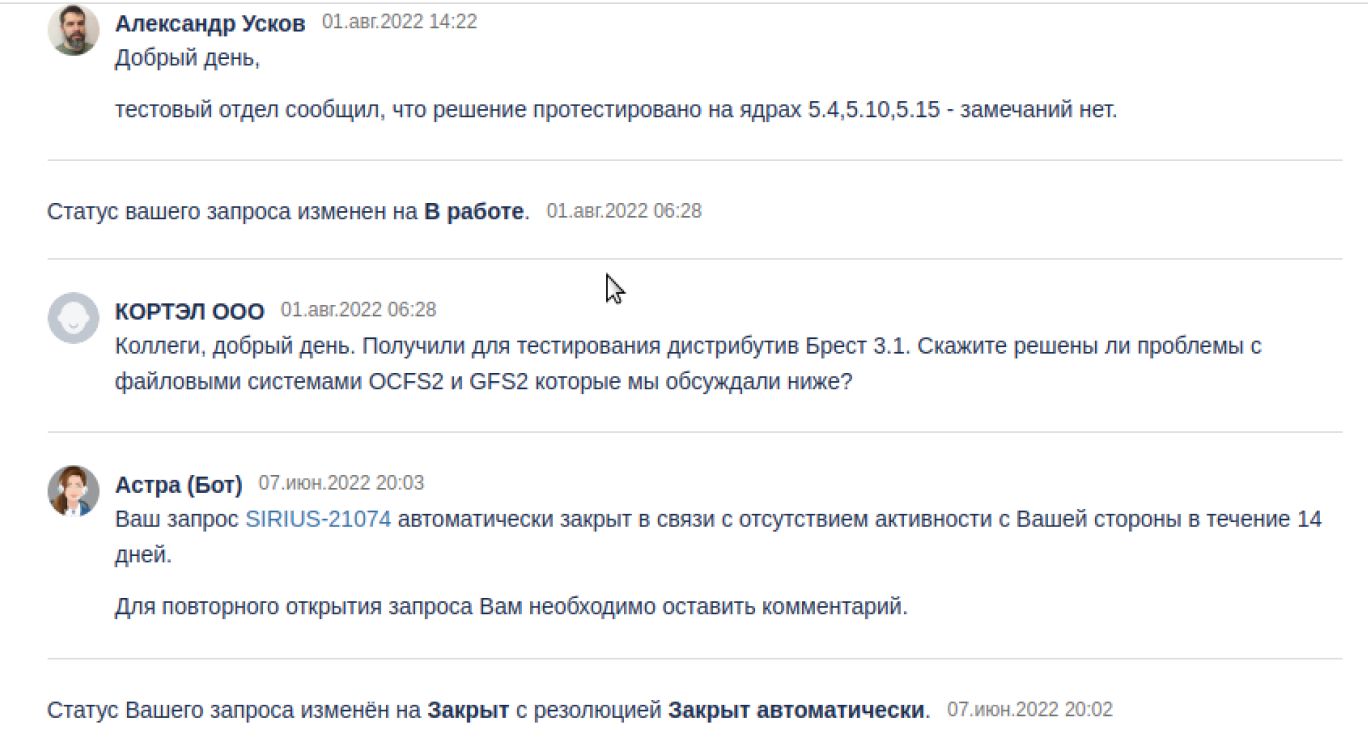This screenshot has height=748, width=1368.
Task: Click Александр Усков's profile photo avatar
Action: coord(73,30)
